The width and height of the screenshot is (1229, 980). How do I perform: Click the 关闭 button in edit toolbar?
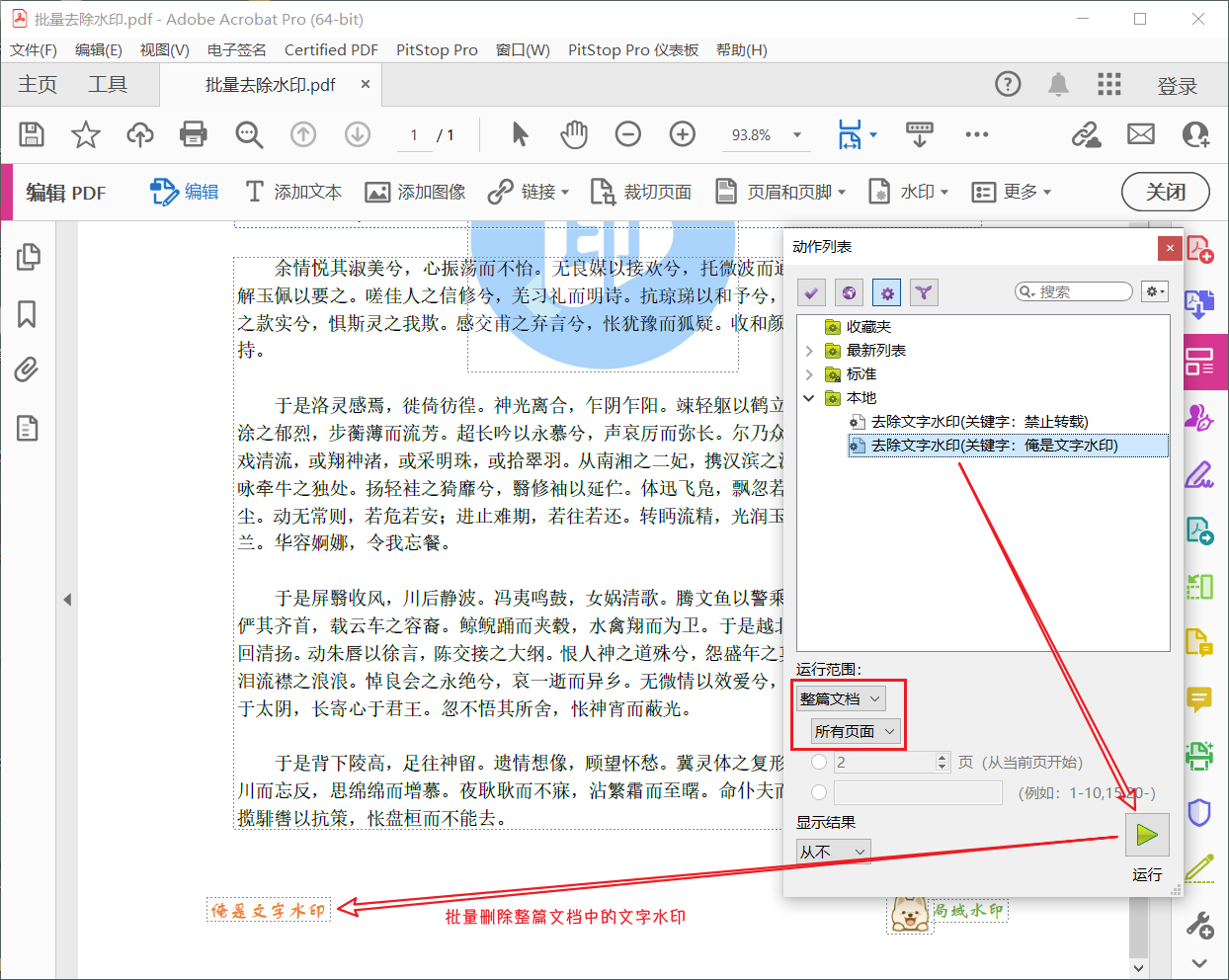tap(1166, 192)
